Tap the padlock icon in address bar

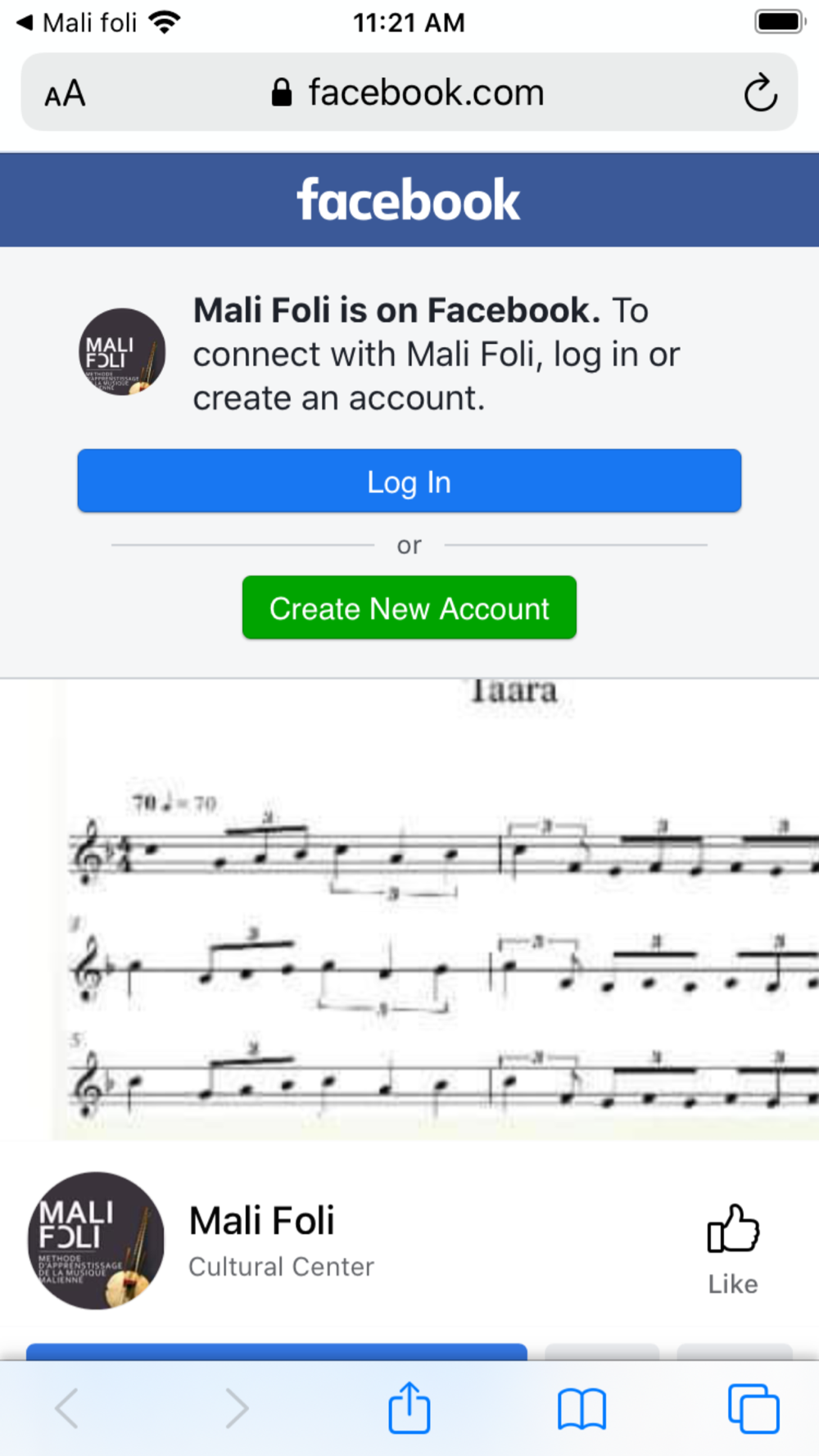(x=281, y=93)
